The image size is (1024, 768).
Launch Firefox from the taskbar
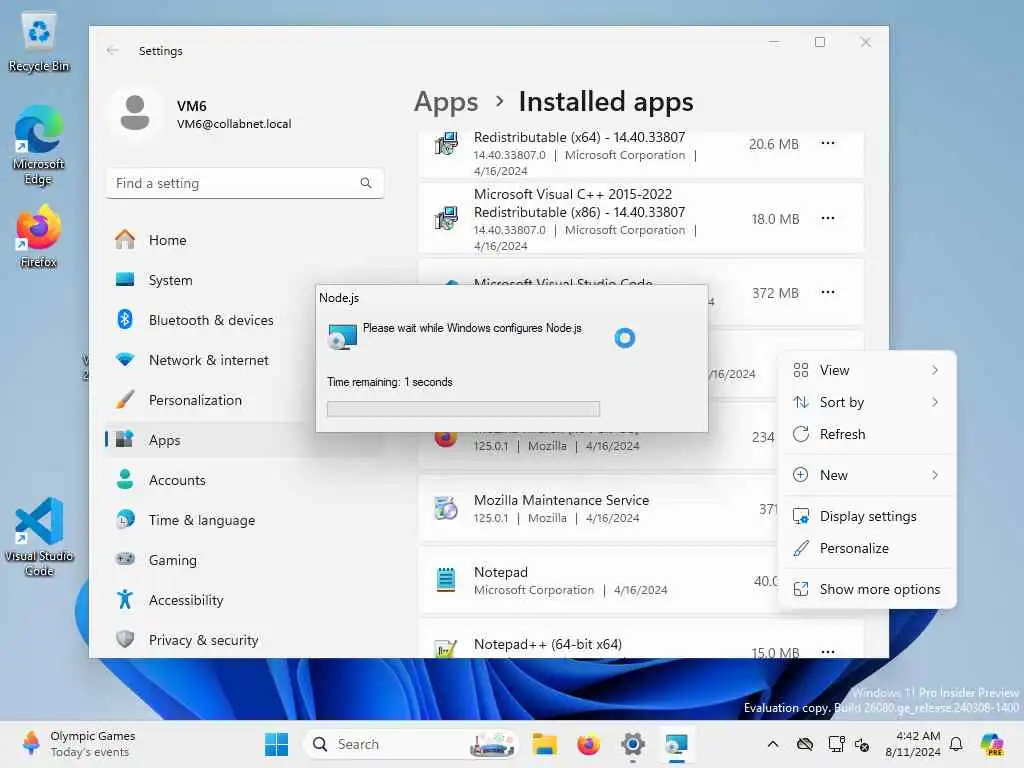pos(588,744)
